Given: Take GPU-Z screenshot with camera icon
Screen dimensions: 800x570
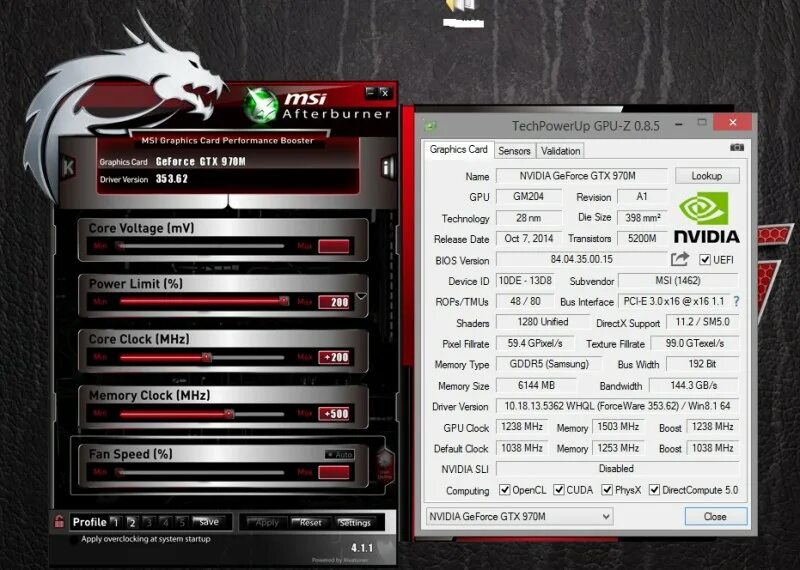Looking at the screenshot, I should (x=737, y=147).
